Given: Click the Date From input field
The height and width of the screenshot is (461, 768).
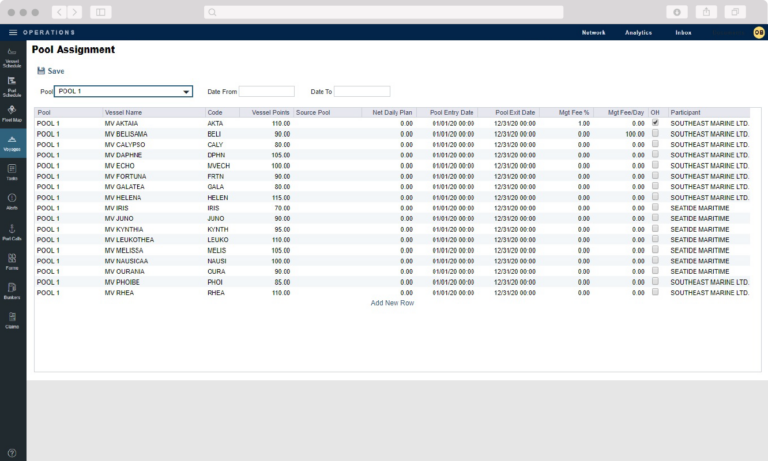Looking at the screenshot, I should tap(267, 91).
